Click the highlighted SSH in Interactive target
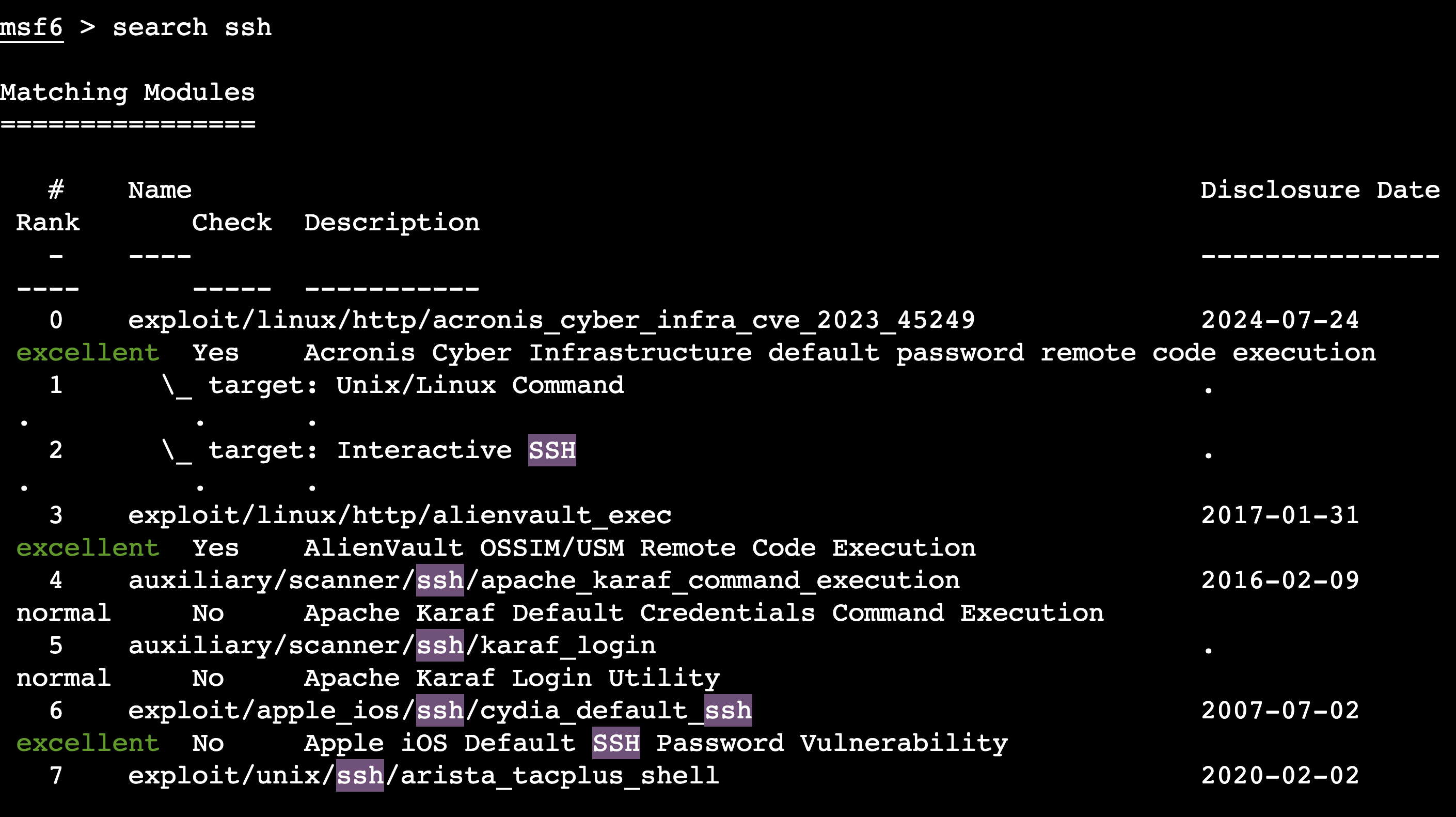Screen dimensions: 1456x817 coord(551,451)
